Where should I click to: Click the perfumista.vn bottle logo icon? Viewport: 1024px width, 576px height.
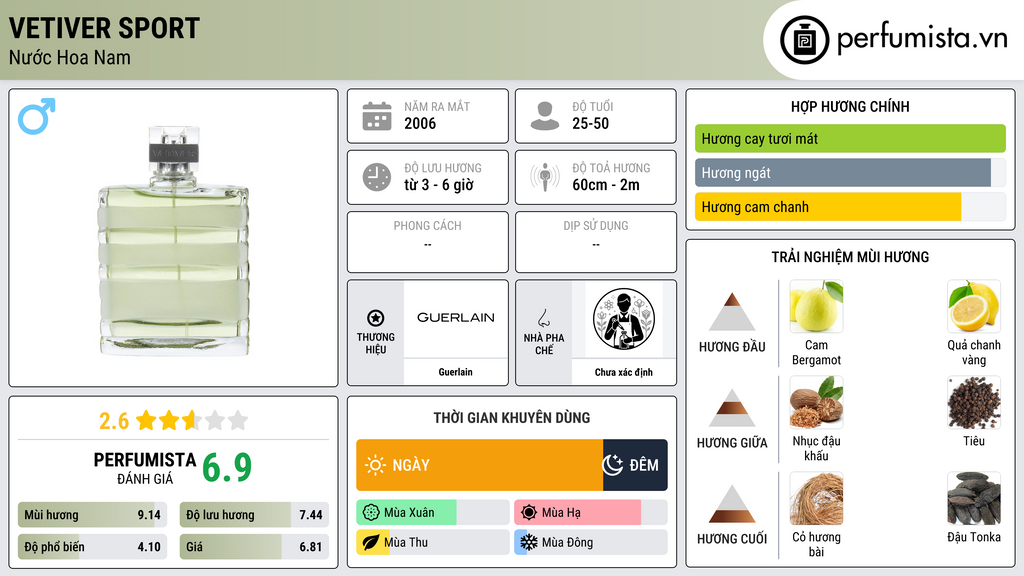pyautogui.click(x=804, y=40)
